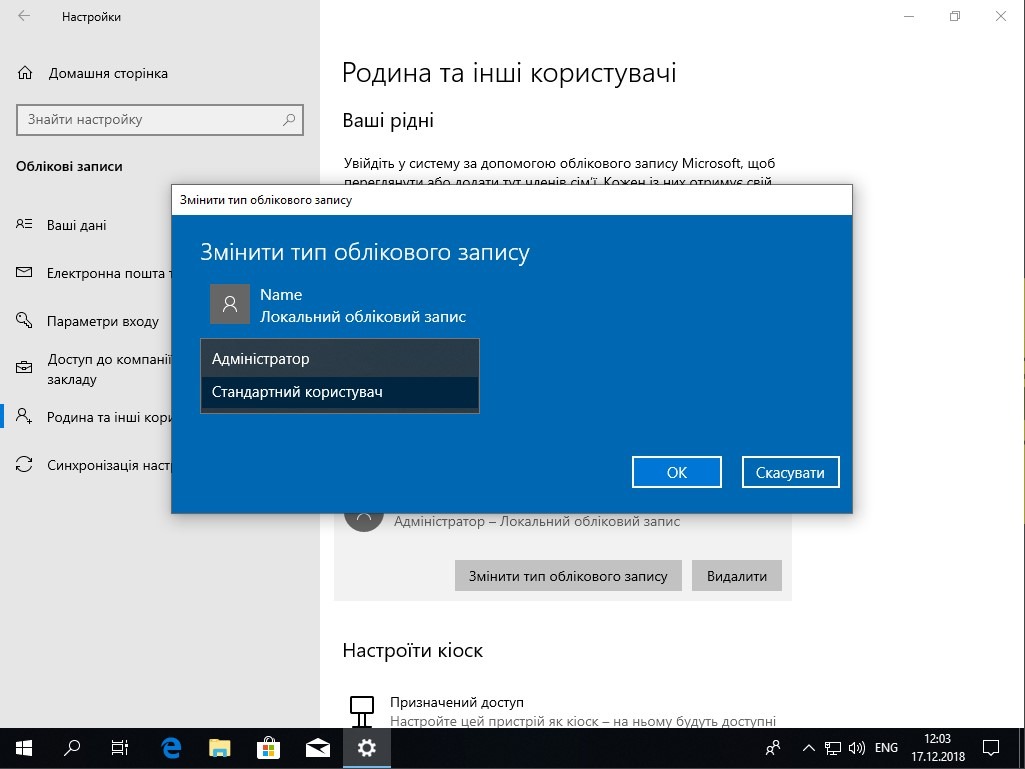This screenshot has height=769, width=1025.
Task: Confirm account type with OK button
Action: tap(677, 472)
